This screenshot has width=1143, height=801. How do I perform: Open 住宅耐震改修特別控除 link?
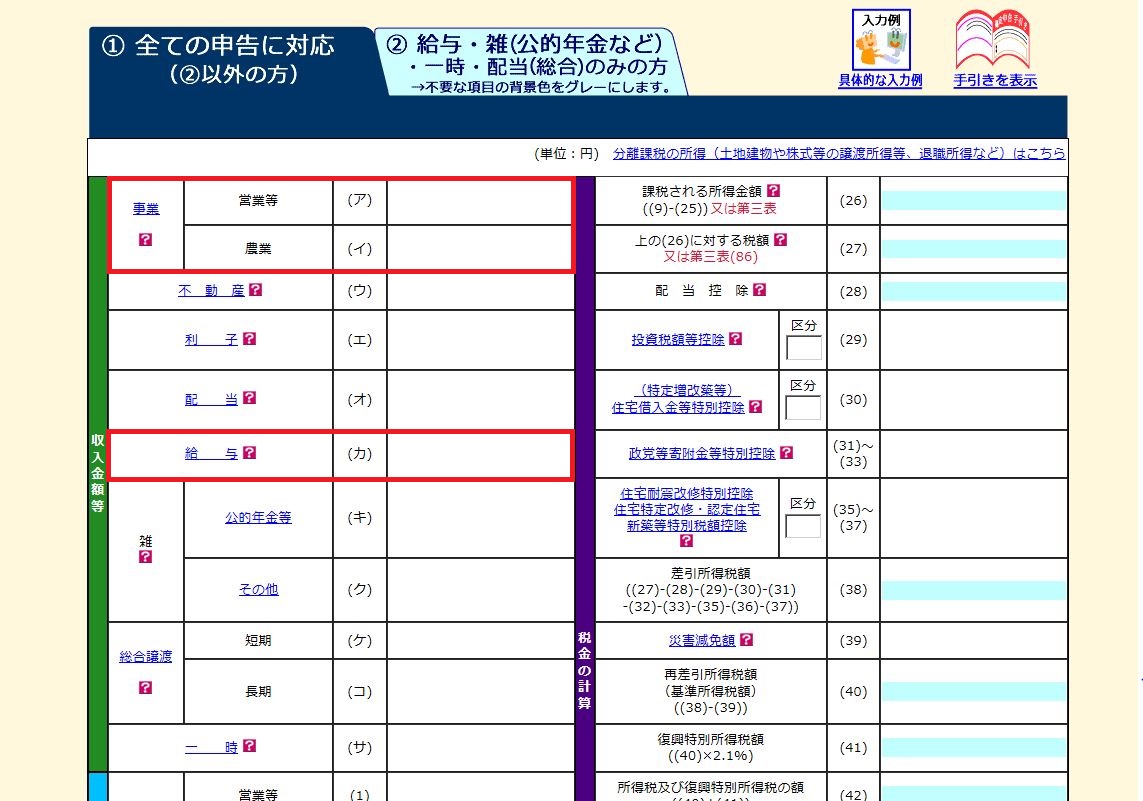click(x=687, y=493)
